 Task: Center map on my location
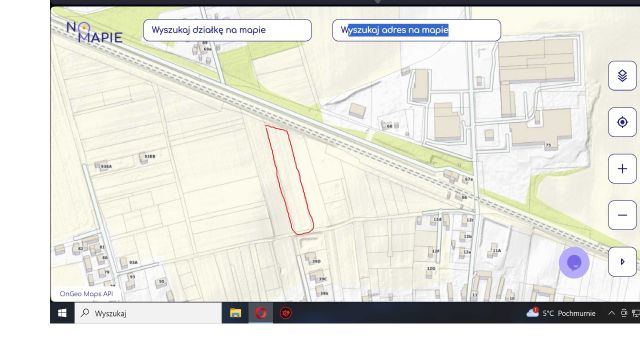[x=622, y=122]
